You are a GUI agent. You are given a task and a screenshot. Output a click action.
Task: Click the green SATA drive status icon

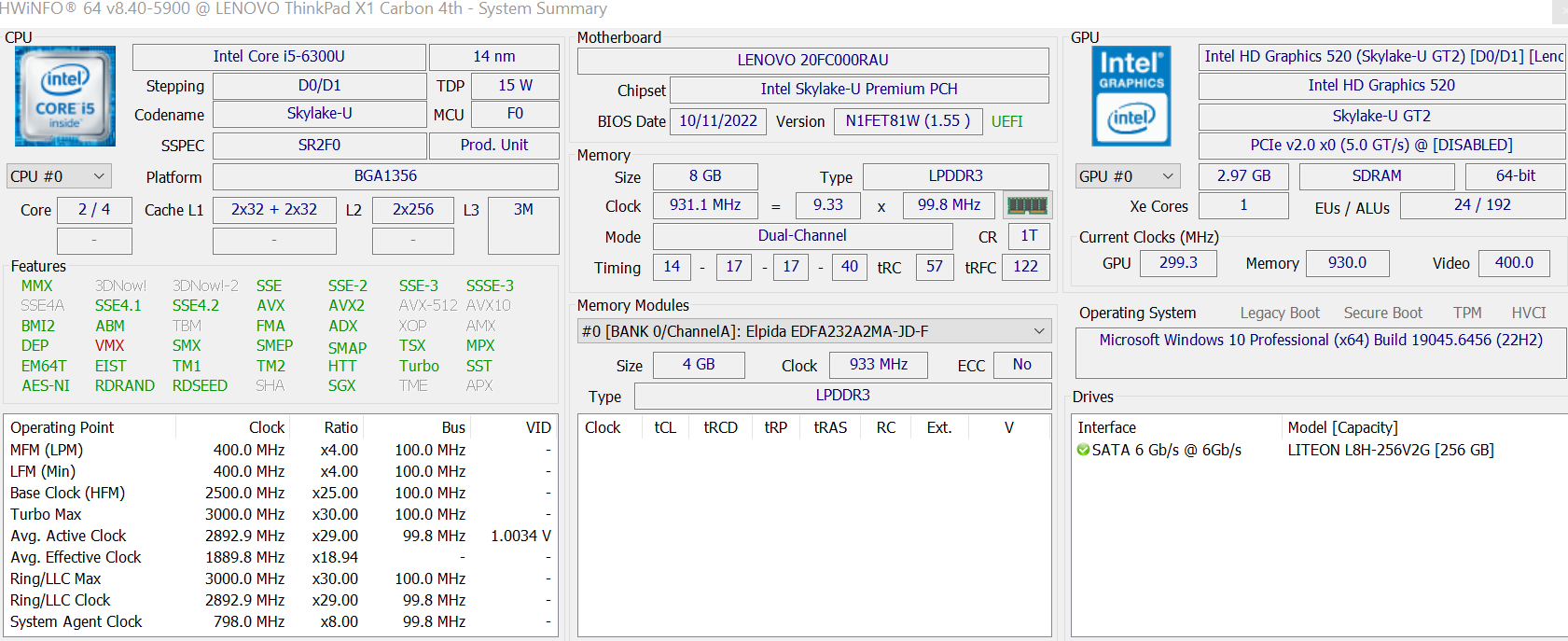1083,450
